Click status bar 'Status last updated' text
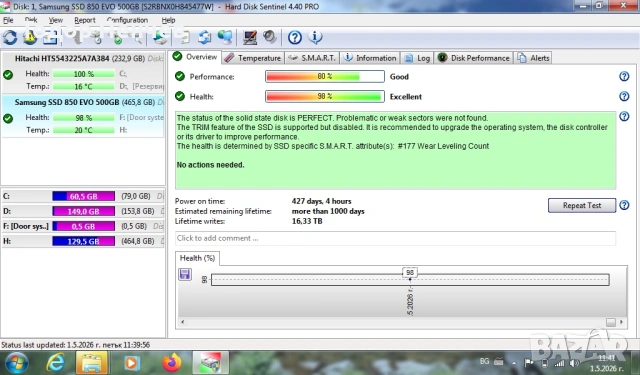Screen dimensions: 640x375 pyautogui.click(x=76, y=345)
